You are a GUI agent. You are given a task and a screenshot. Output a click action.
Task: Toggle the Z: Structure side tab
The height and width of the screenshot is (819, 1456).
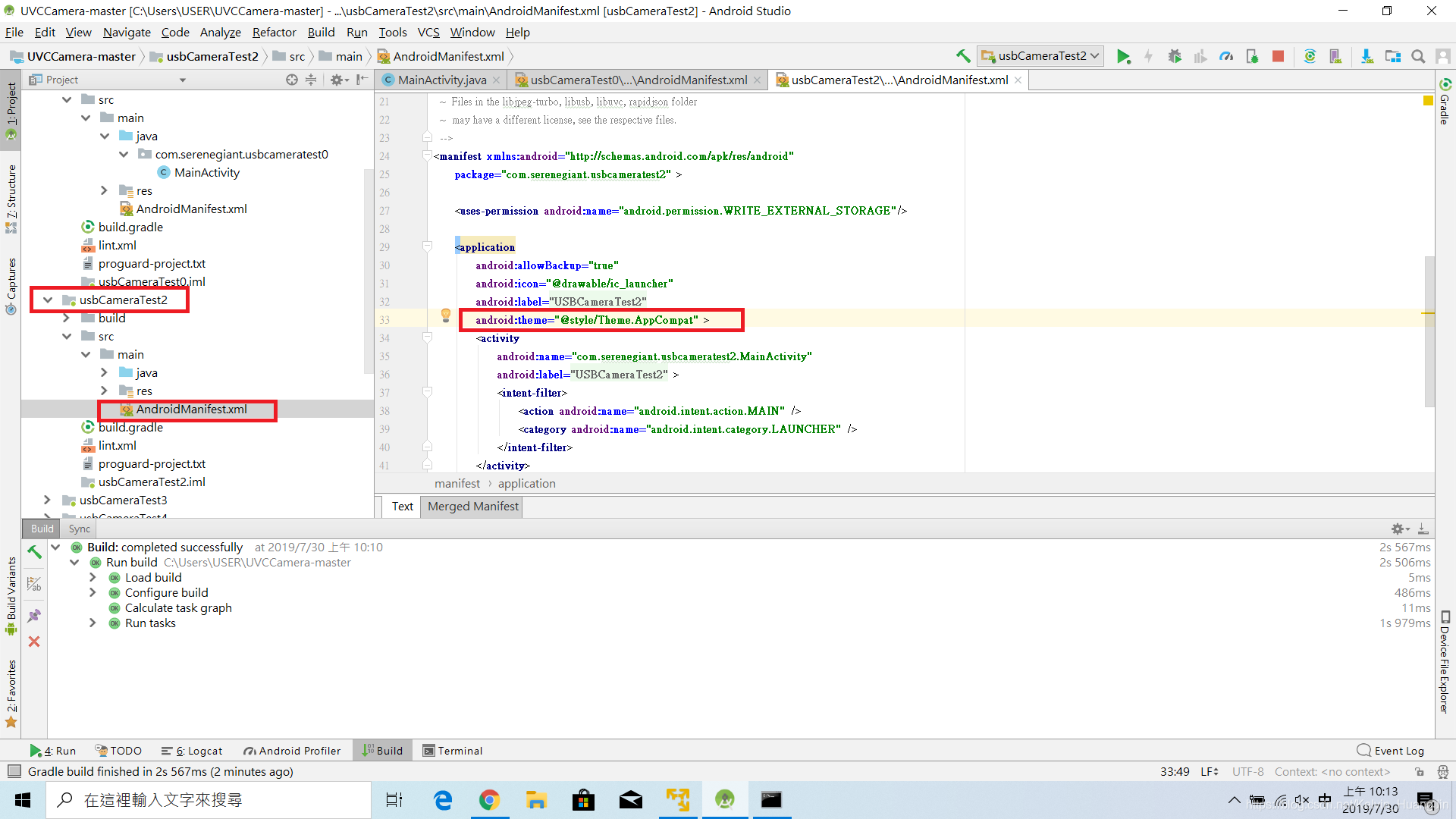click(x=11, y=199)
